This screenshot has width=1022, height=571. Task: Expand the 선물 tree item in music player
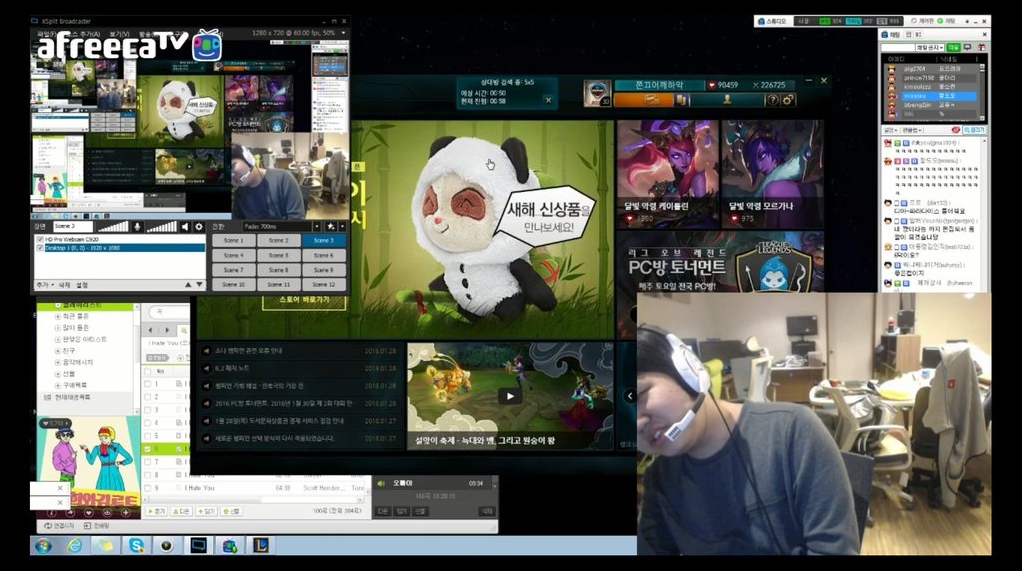pos(57,373)
